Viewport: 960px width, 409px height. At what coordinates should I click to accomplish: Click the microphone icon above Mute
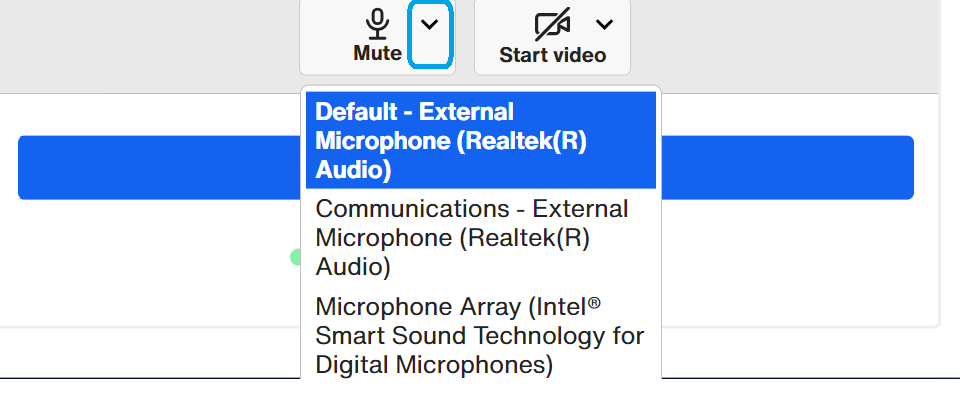377,24
